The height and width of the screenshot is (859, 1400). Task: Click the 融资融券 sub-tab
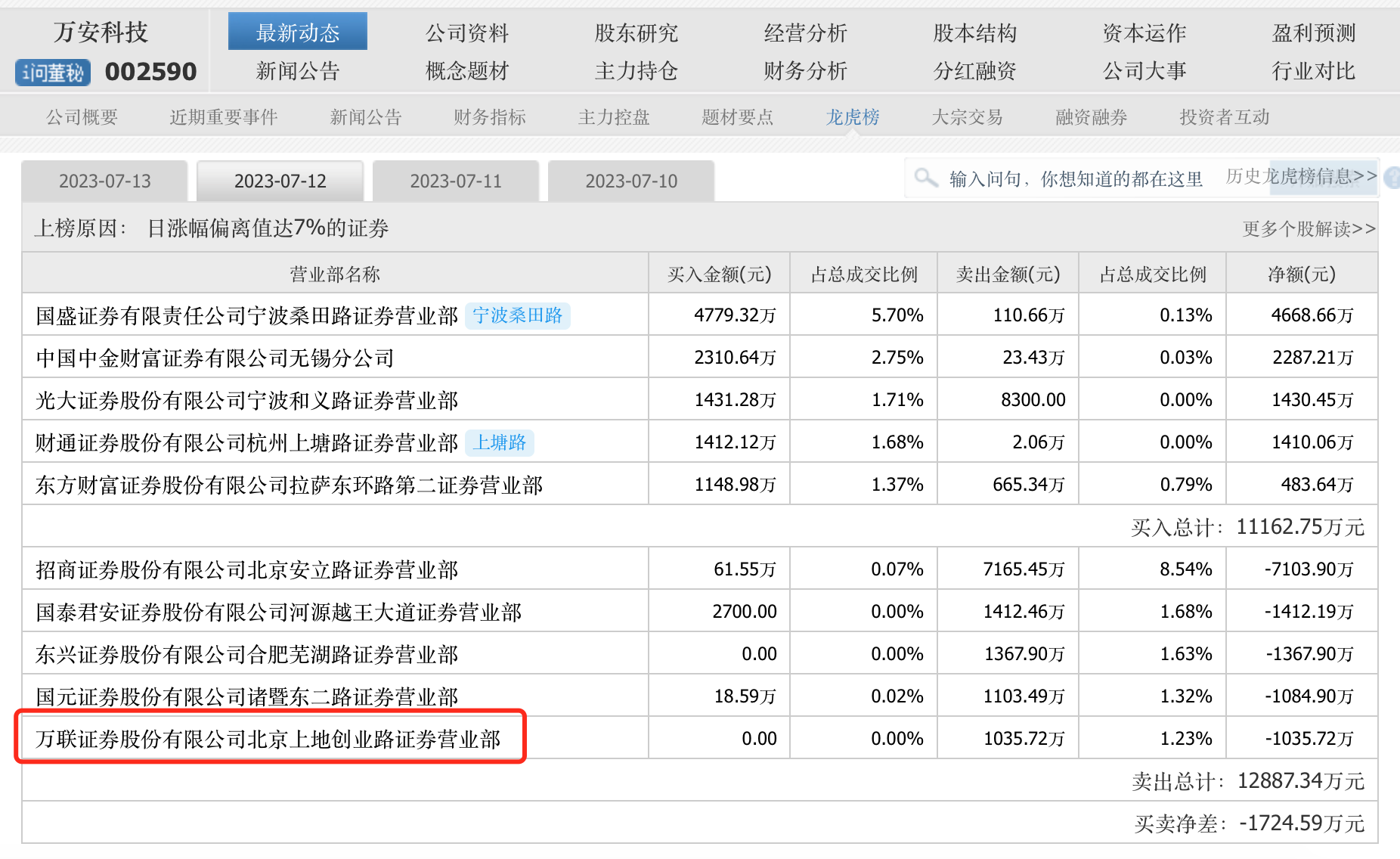tap(1092, 117)
